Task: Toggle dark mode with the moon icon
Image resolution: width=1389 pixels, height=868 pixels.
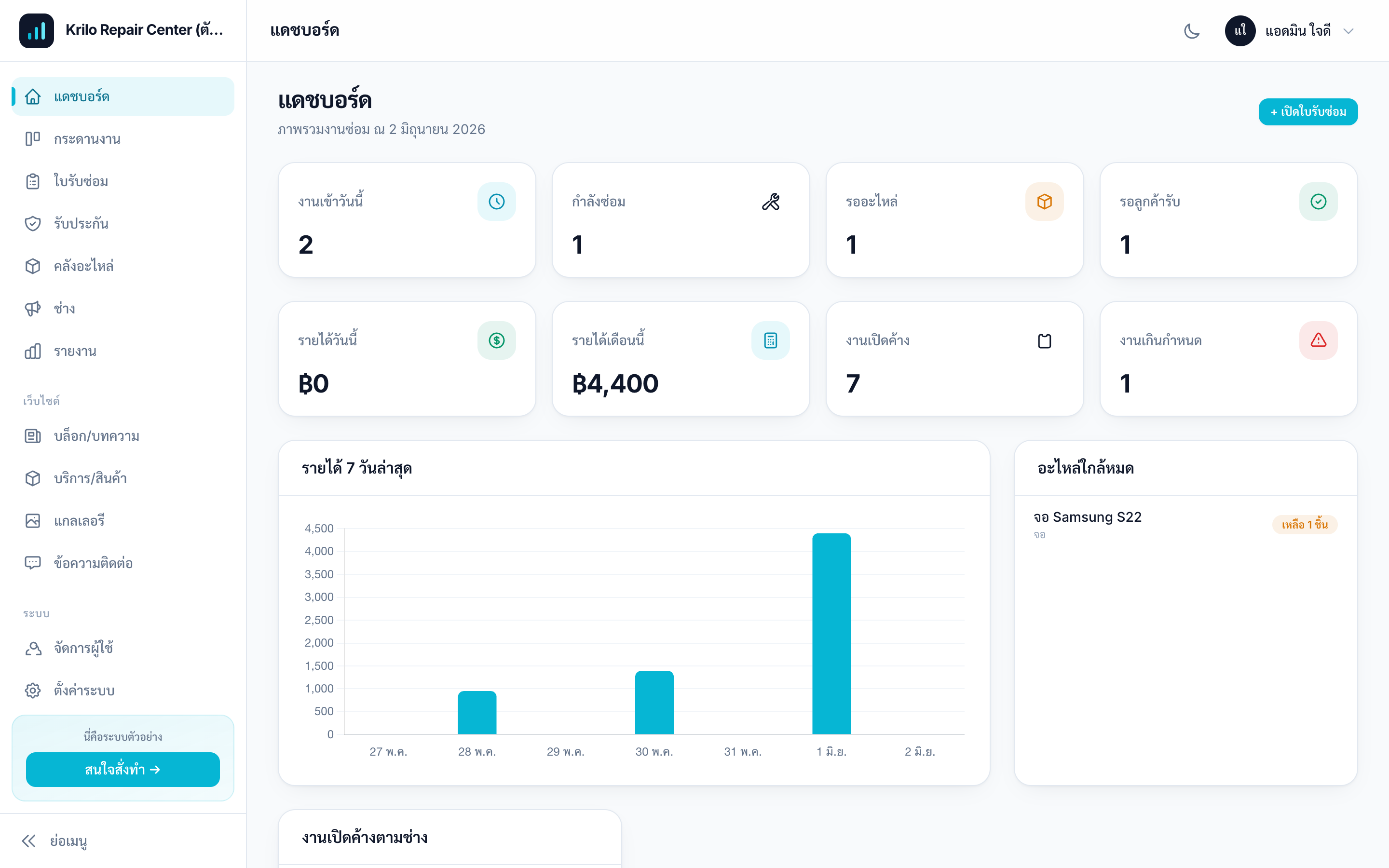Action: pyautogui.click(x=1192, y=30)
